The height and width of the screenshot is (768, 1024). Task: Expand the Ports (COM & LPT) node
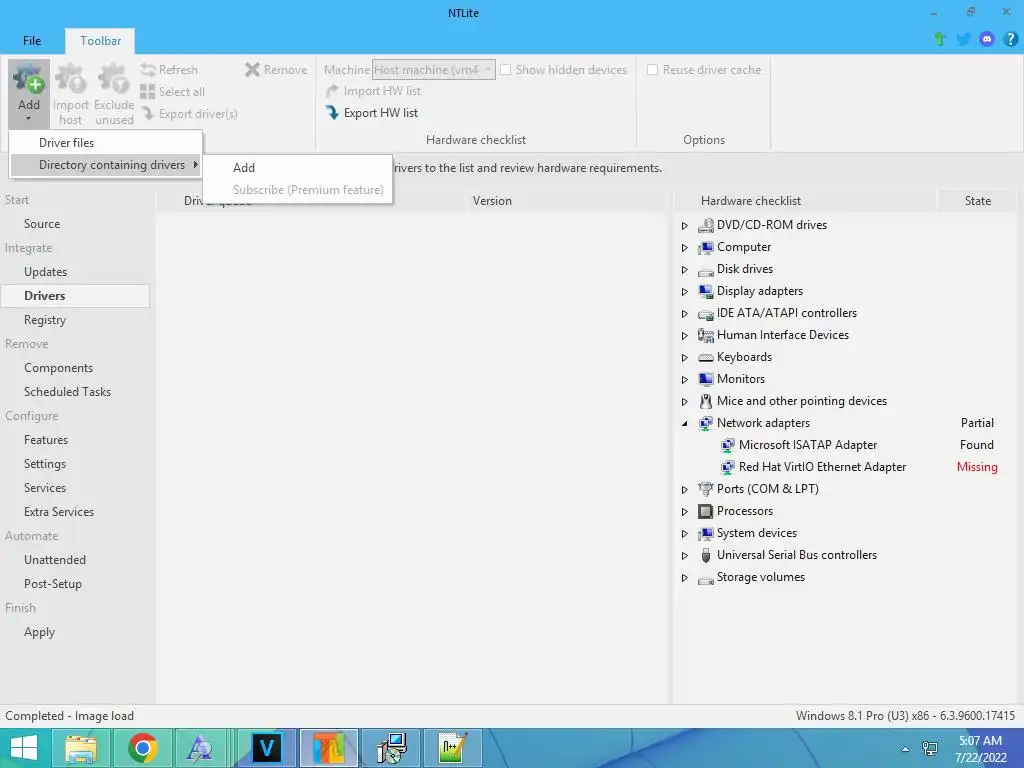click(x=684, y=489)
